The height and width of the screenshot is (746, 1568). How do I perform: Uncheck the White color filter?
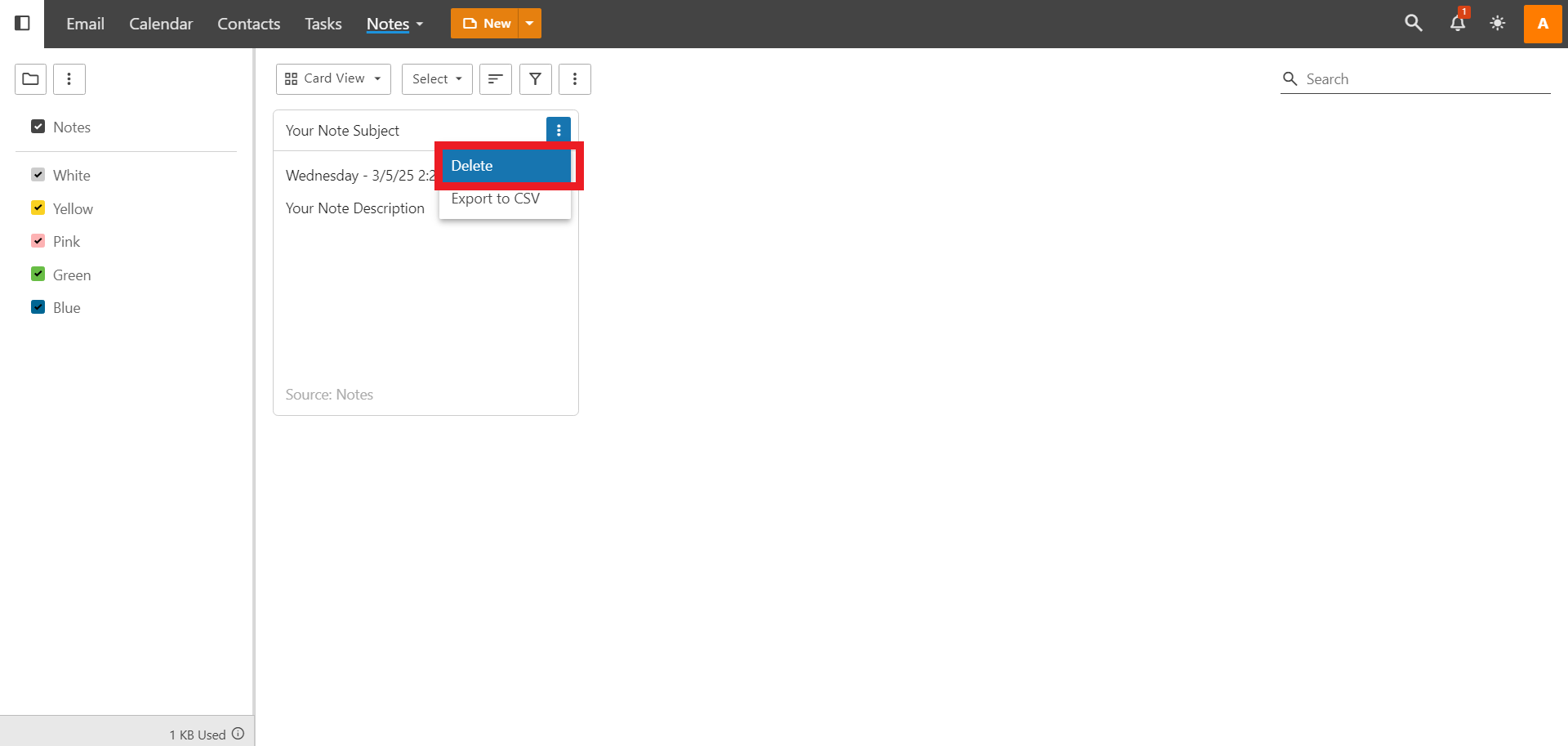[38, 175]
